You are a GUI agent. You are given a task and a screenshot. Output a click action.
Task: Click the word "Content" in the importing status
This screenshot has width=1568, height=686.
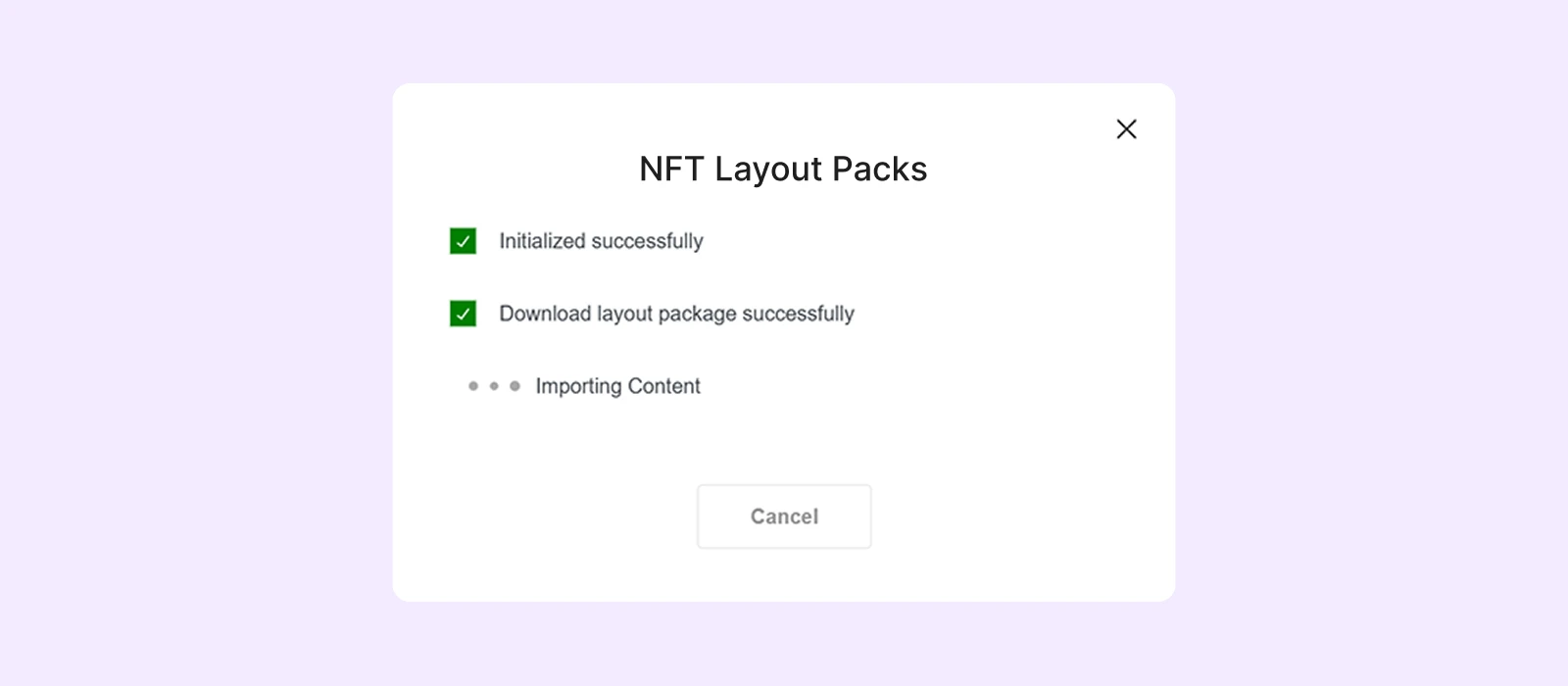coord(664,386)
